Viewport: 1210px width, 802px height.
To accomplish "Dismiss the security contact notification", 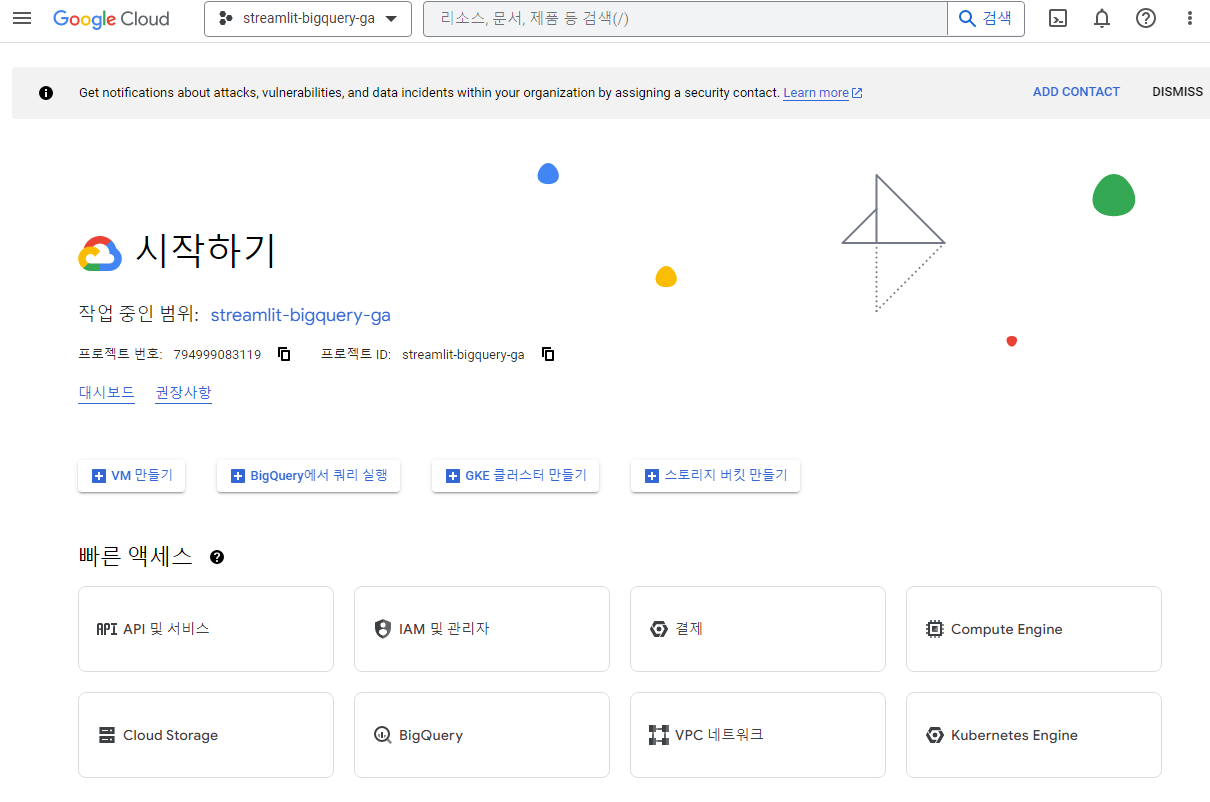I will click(1178, 92).
